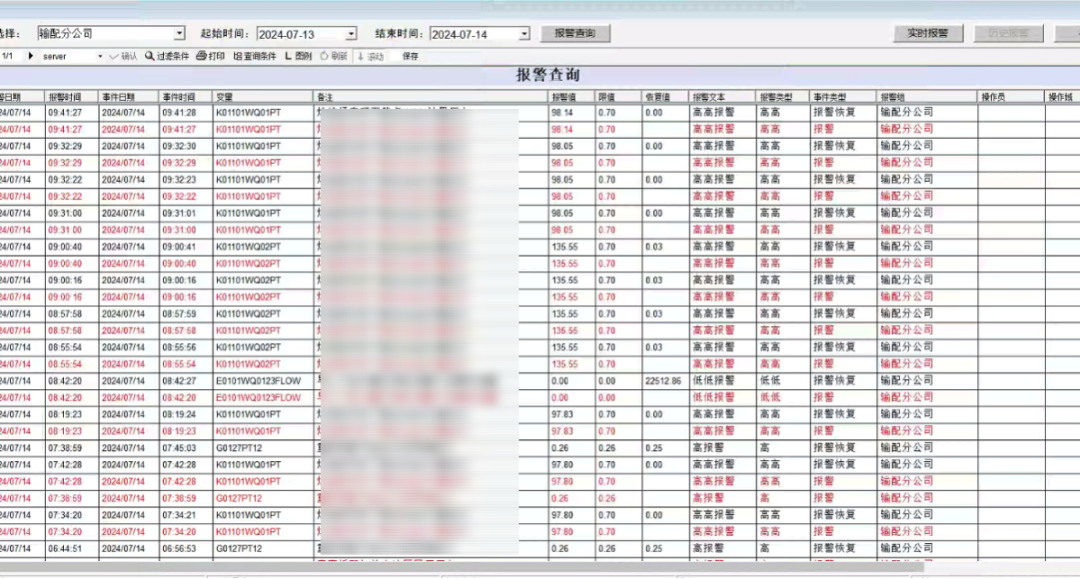Click the 限值 column header

tap(619, 97)
